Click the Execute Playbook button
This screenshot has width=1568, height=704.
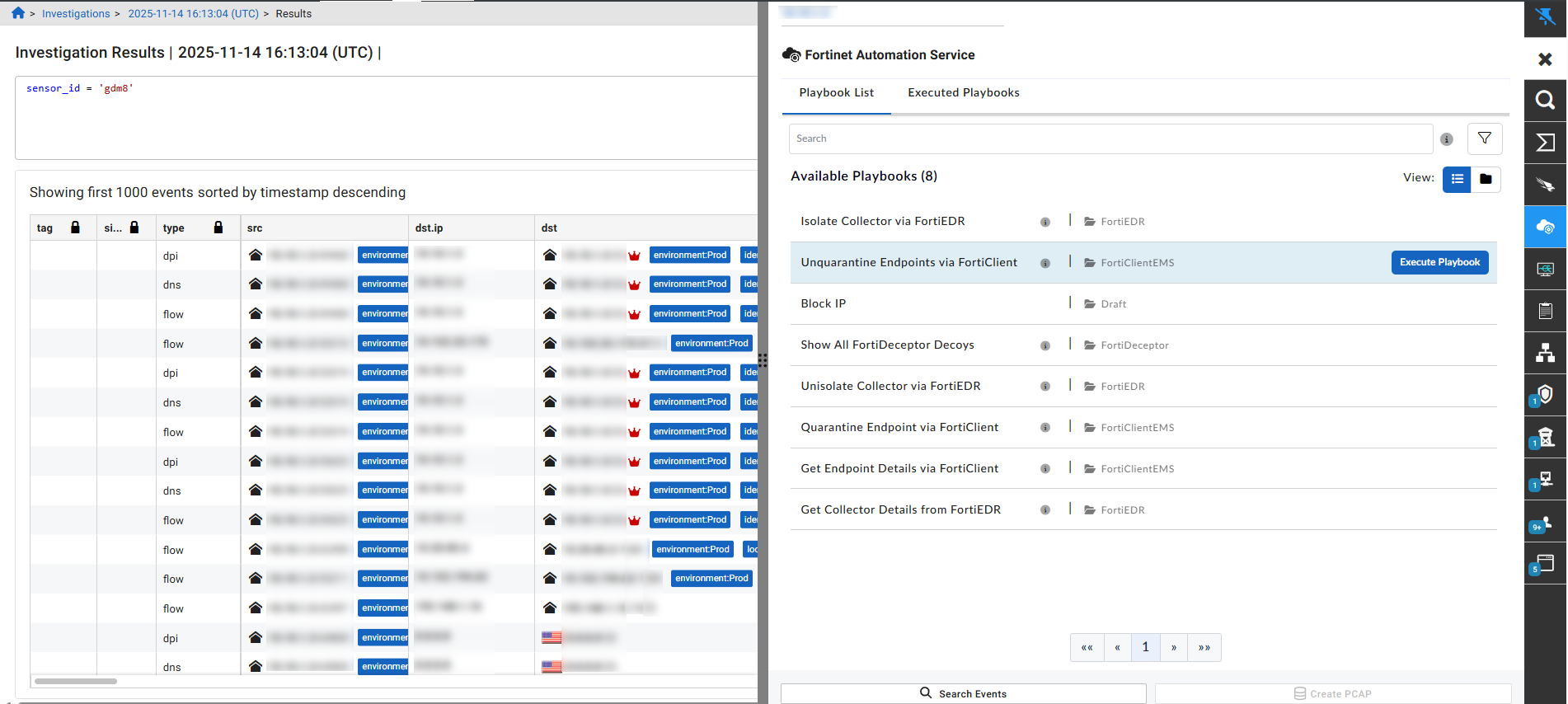pos(1439,262)
